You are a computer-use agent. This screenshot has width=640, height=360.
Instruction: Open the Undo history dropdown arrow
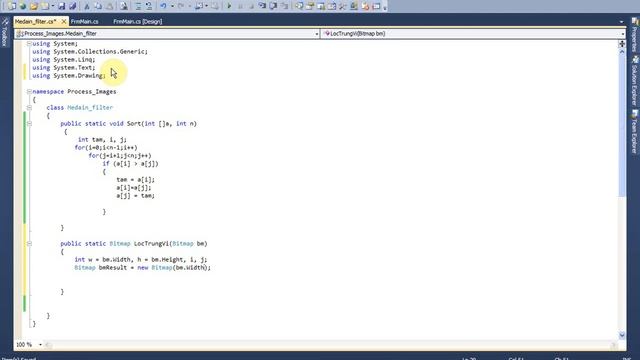pyautogui.click(x=172, y=6)
